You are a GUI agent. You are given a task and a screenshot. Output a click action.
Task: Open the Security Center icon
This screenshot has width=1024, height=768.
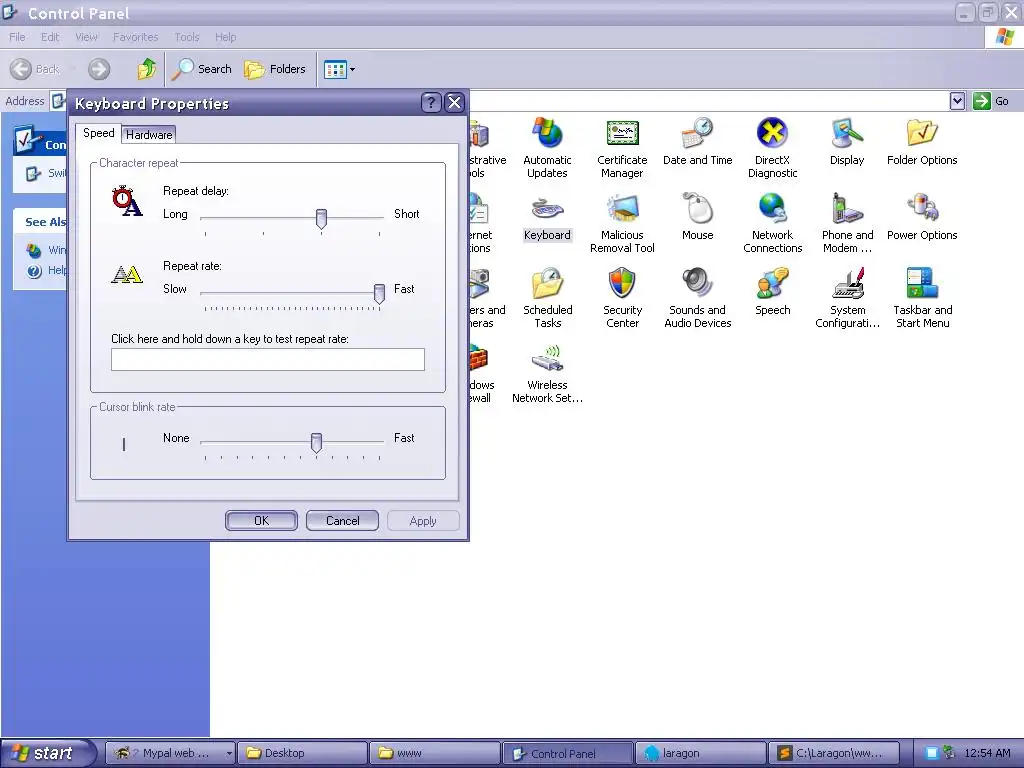coord(622,298)
